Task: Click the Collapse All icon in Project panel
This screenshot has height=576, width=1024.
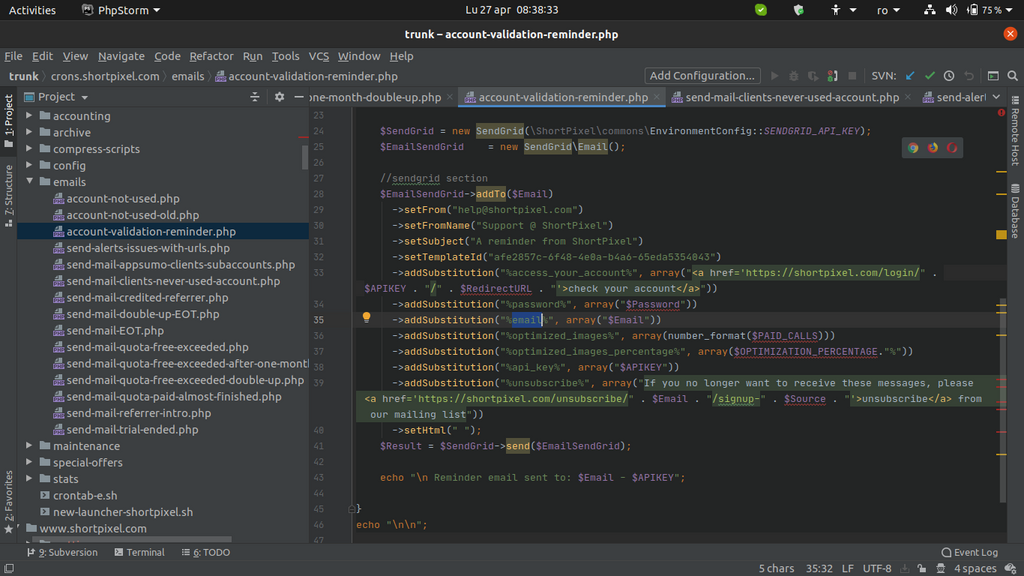Action: (257, 97)
